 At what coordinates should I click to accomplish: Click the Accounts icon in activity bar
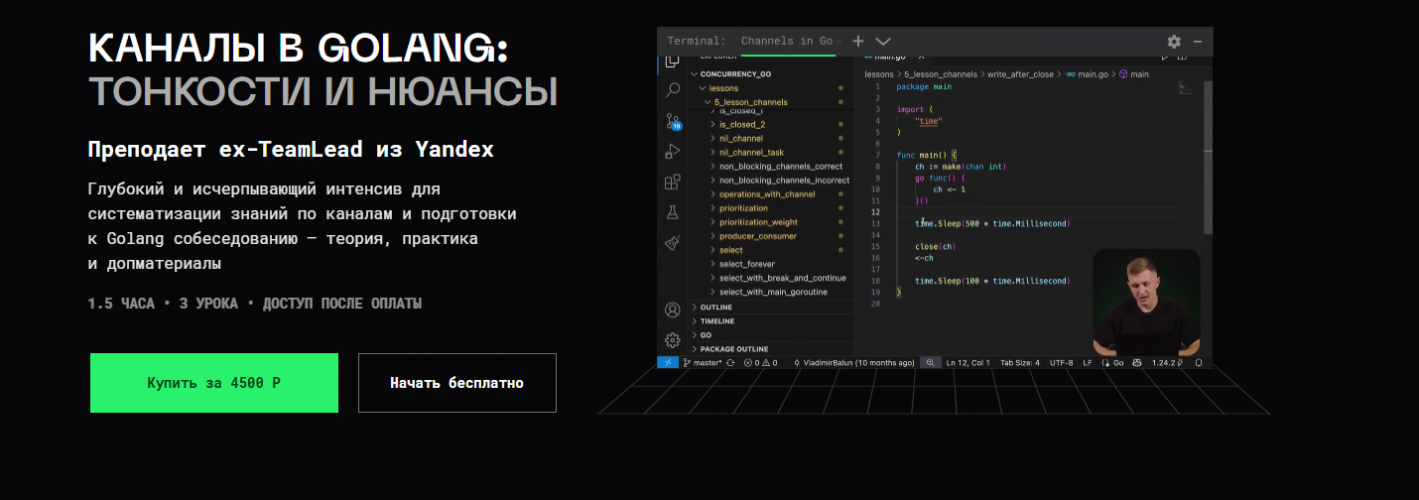pos(672,310)
